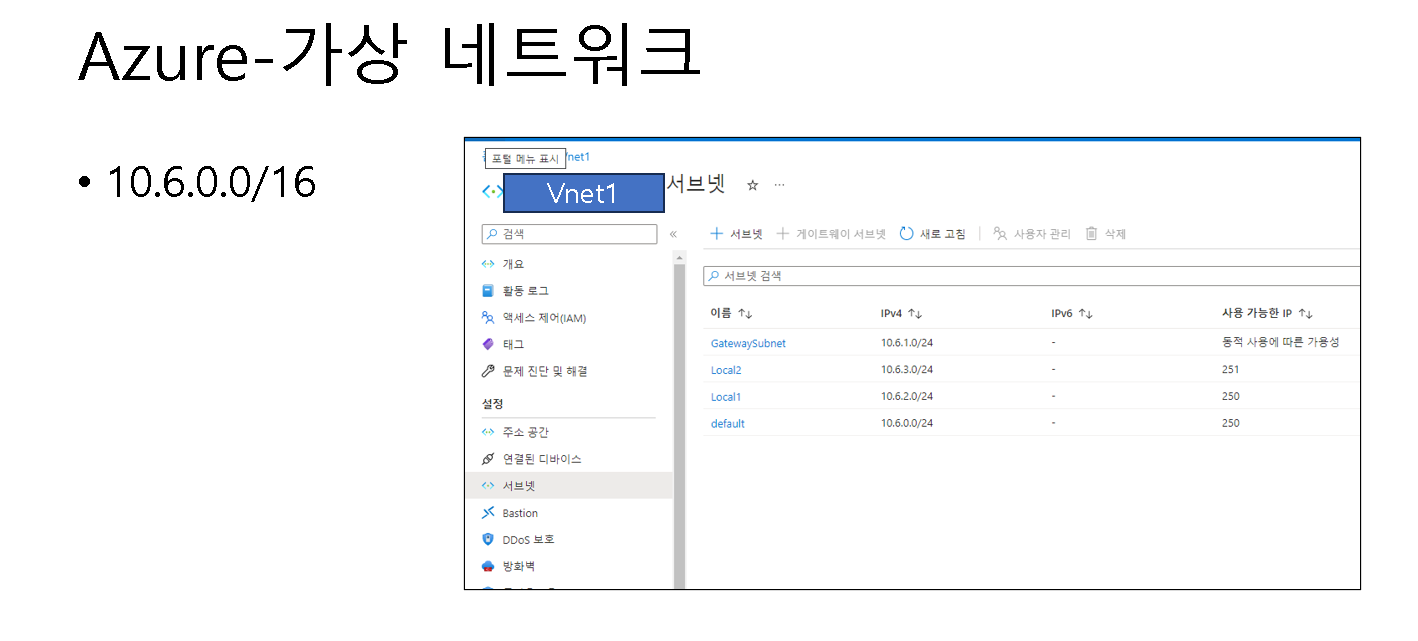
Task: Click the 연결된 디바이스 plug icon
Action: pos(488,459)
